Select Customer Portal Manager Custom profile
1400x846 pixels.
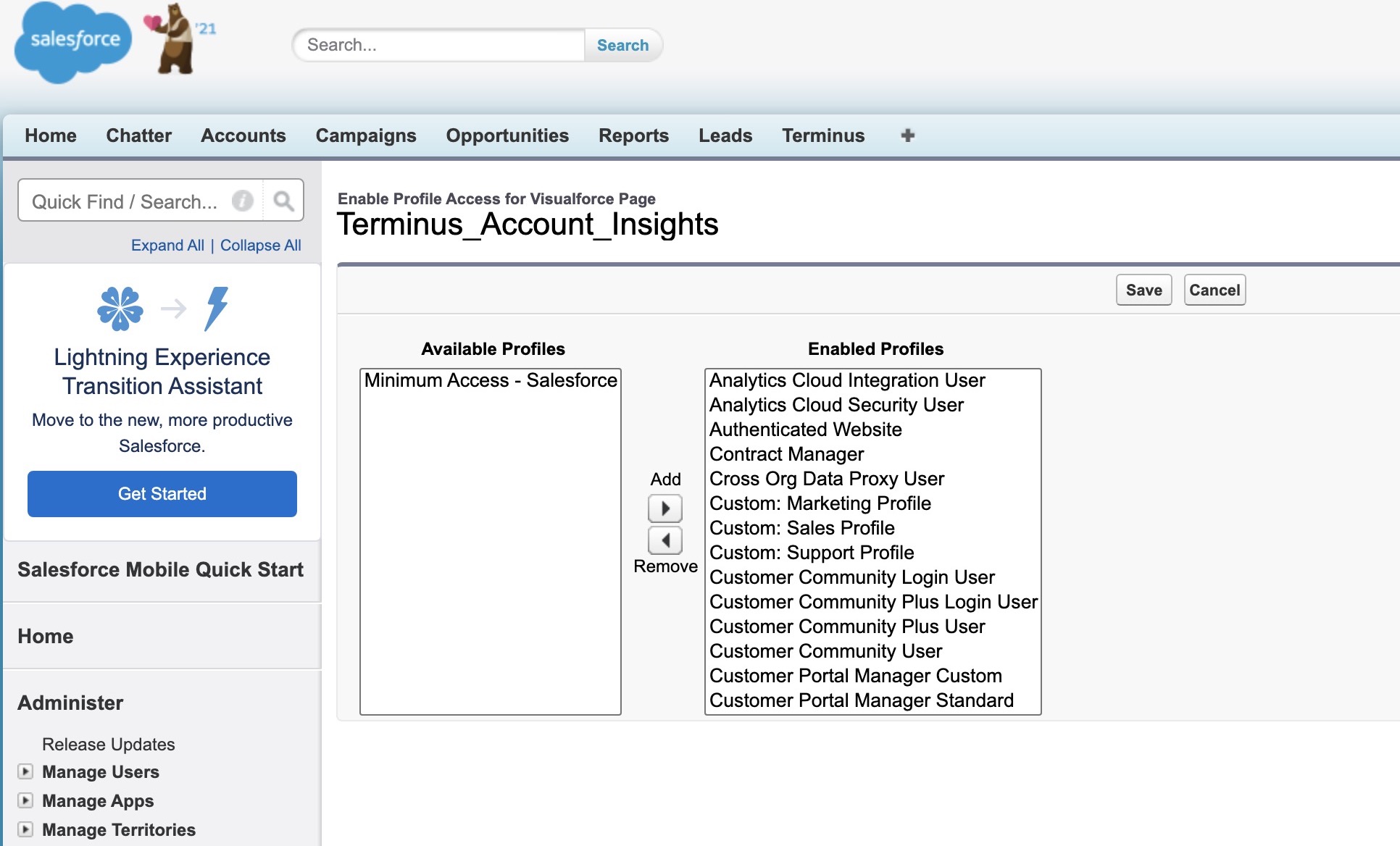(872, 676)
